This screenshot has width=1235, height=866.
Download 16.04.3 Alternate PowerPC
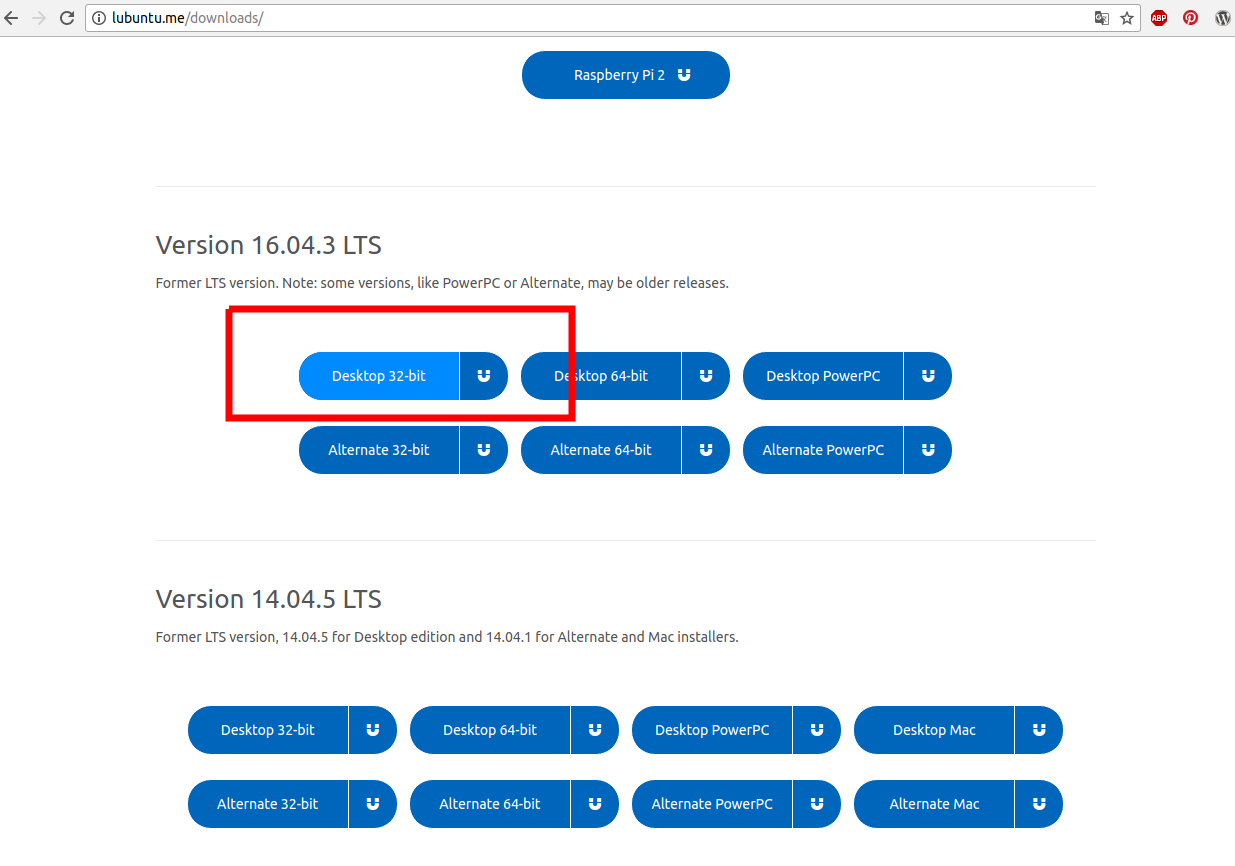[x=823, y=450]
